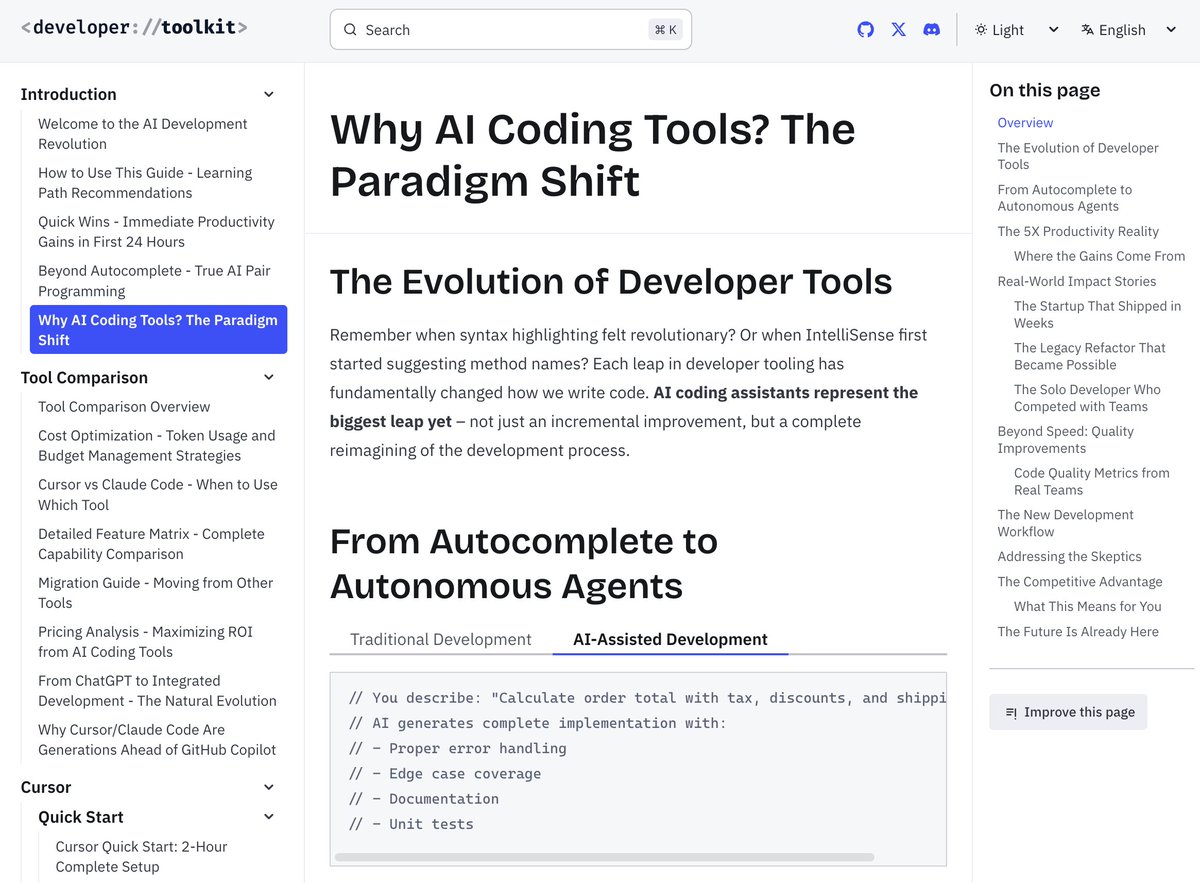This screenshot has height=883, width=1200.
Task: Open the X (Twitter) icon link
Action: tap(899, 30)
